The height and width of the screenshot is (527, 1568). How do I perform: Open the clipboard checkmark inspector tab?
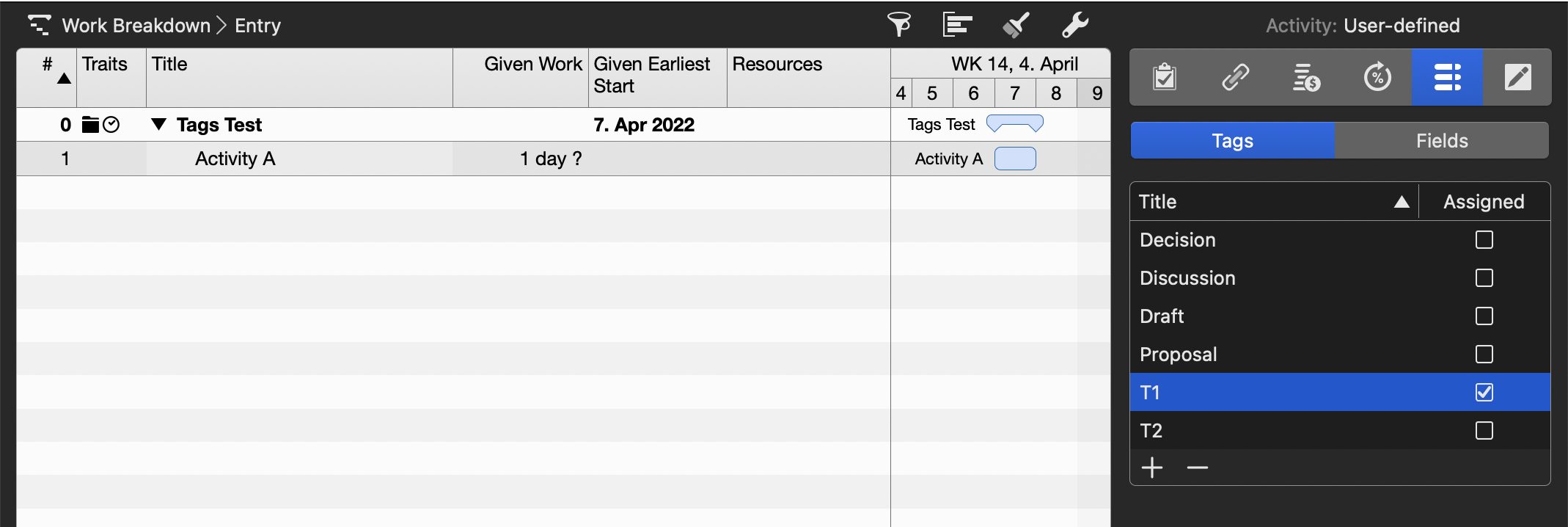click(1165, 77)
